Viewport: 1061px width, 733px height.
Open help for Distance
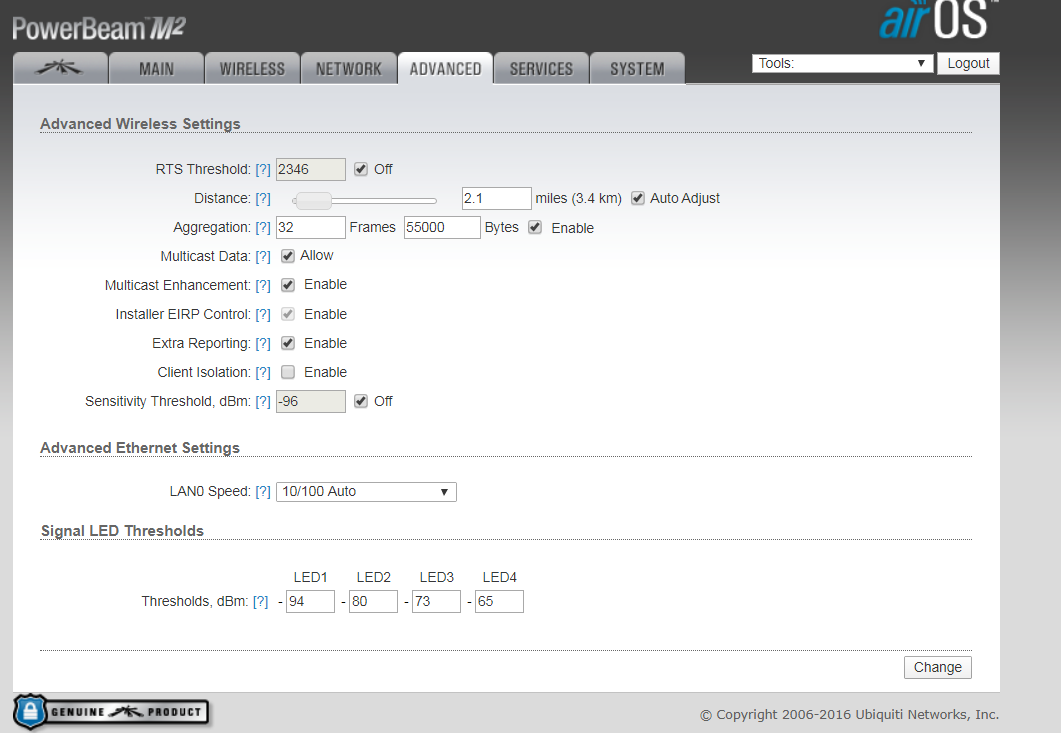pos(263,199)
